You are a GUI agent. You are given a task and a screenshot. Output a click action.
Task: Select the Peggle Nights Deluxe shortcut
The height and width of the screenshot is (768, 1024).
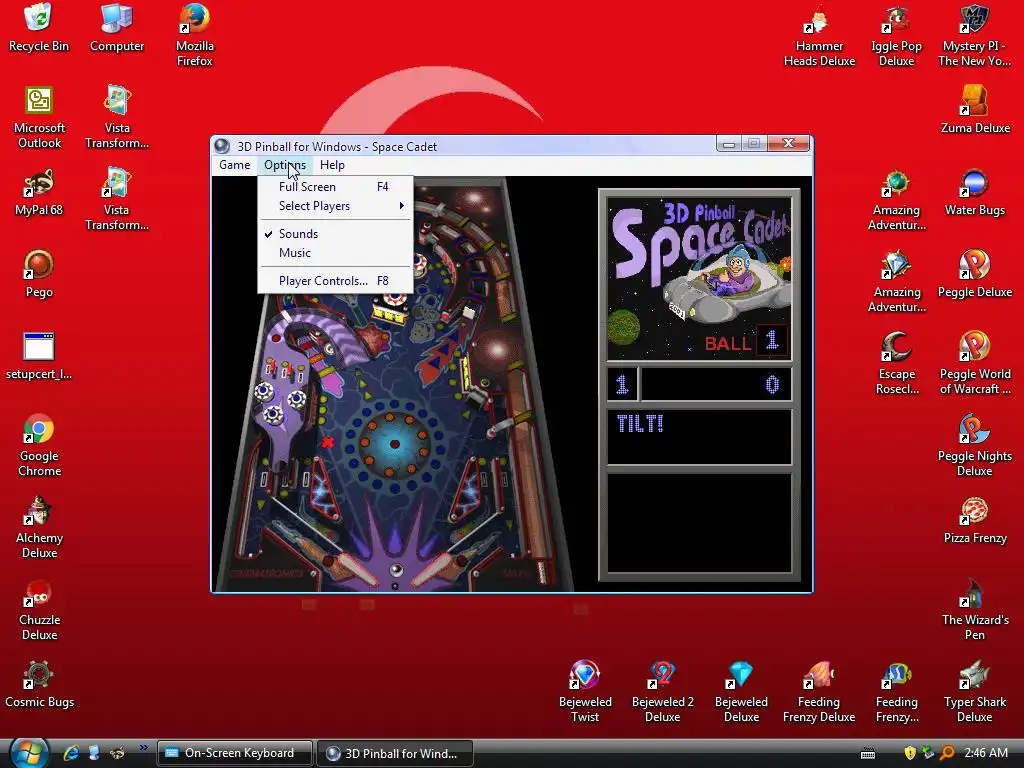(974, 445)
